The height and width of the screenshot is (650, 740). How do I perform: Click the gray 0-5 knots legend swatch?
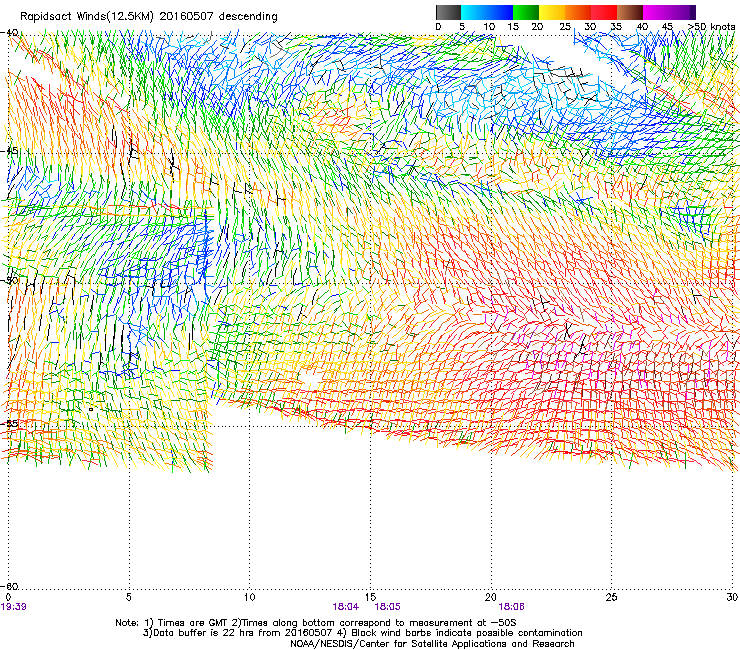448,12
